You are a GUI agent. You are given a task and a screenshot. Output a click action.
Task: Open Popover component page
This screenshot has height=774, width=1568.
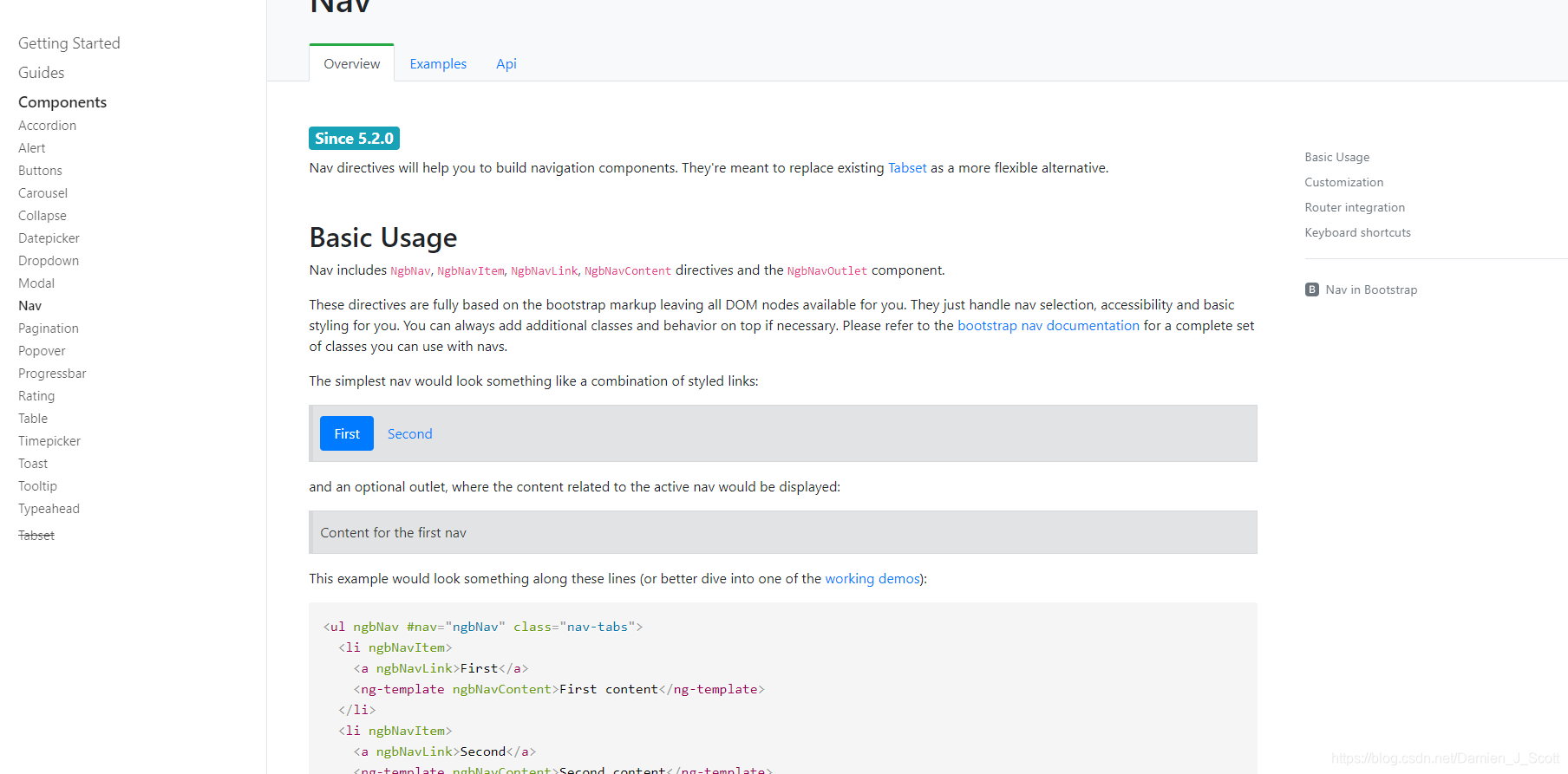(x=42, y=351)
